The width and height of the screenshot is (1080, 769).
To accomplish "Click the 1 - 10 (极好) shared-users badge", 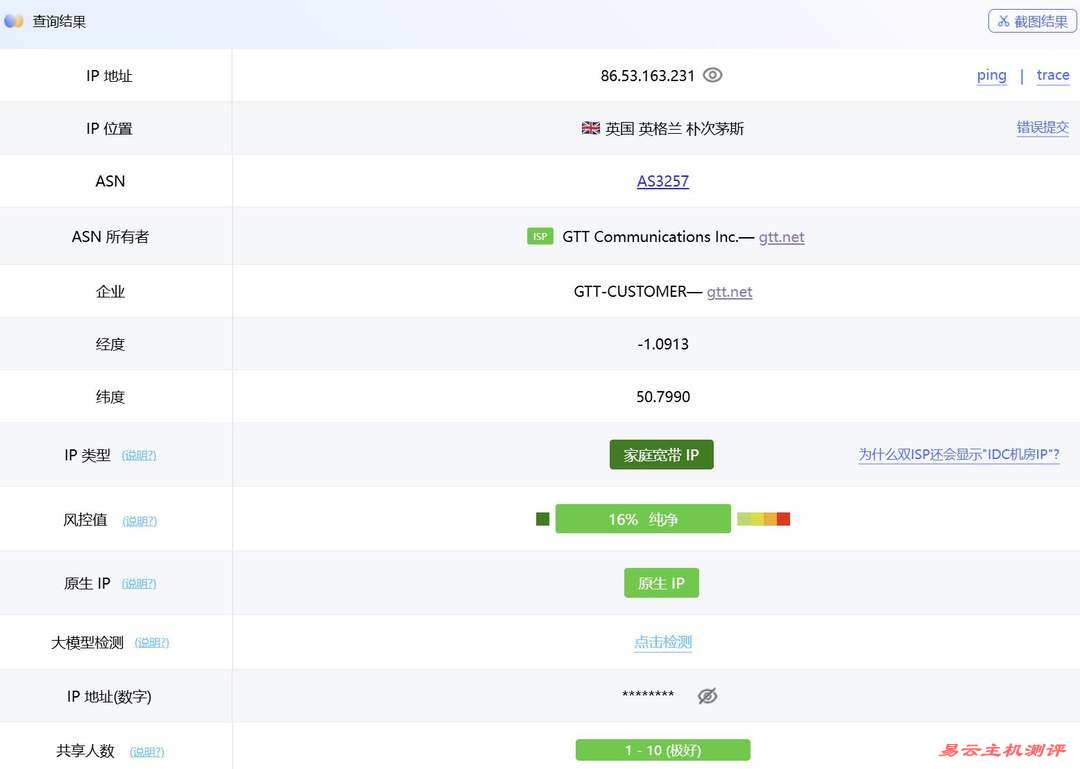I will pos(662,749).
